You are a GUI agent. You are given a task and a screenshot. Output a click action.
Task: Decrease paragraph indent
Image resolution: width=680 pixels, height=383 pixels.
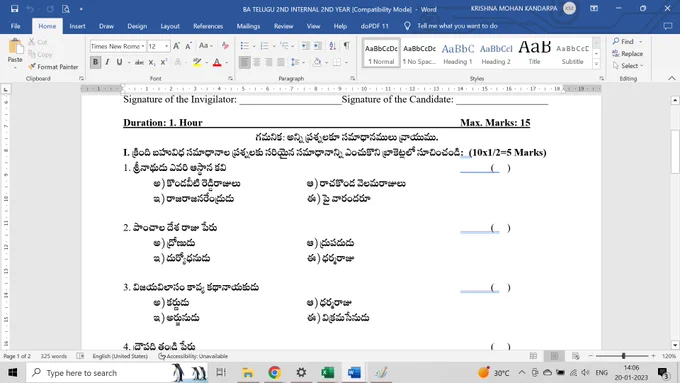(305, 46)
